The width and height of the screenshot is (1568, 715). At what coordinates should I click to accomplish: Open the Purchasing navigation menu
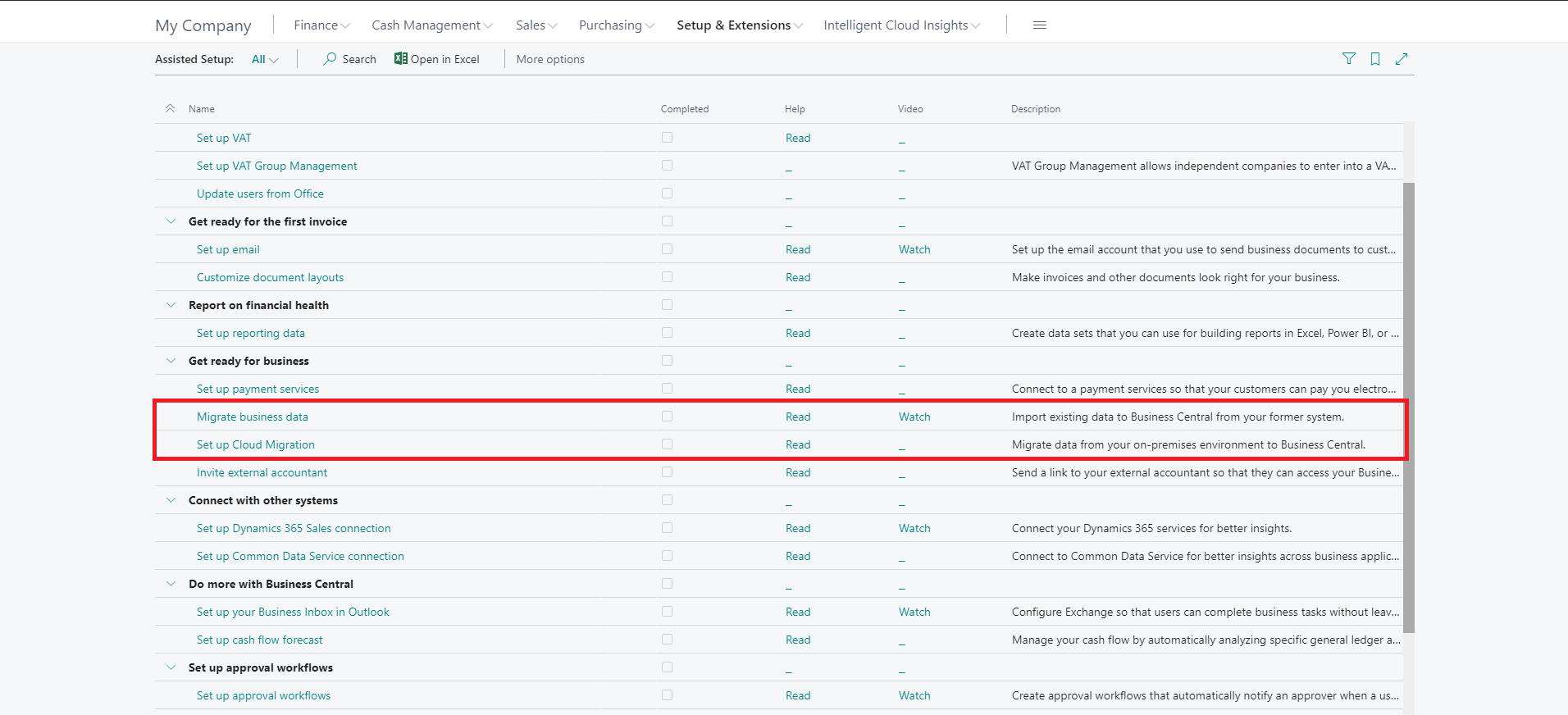pos(617,25)
